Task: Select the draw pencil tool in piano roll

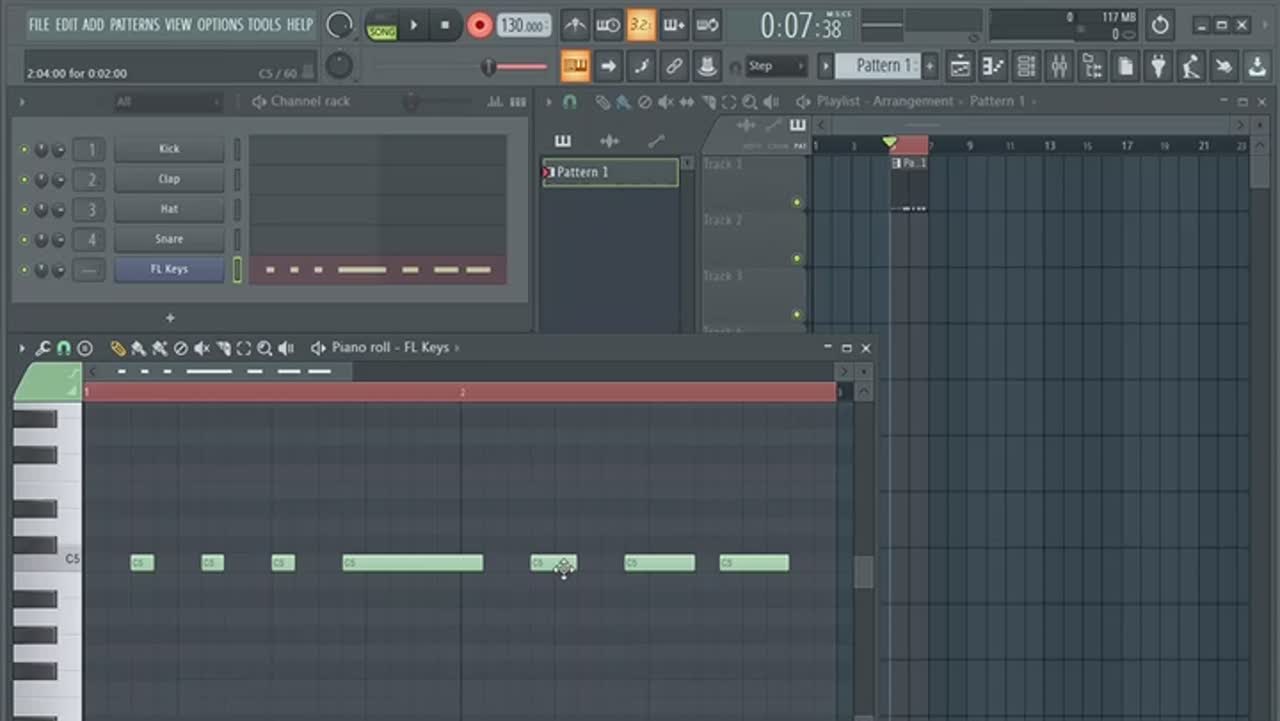Action: point(118,348)
